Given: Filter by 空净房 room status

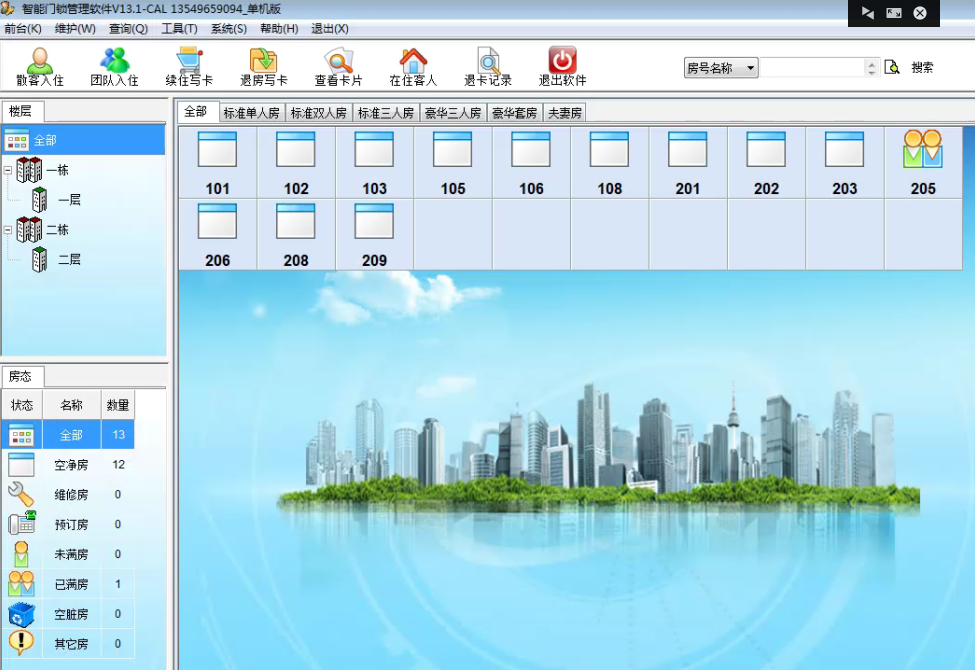Looking at the screenshot, I should [x=68, y=465].
